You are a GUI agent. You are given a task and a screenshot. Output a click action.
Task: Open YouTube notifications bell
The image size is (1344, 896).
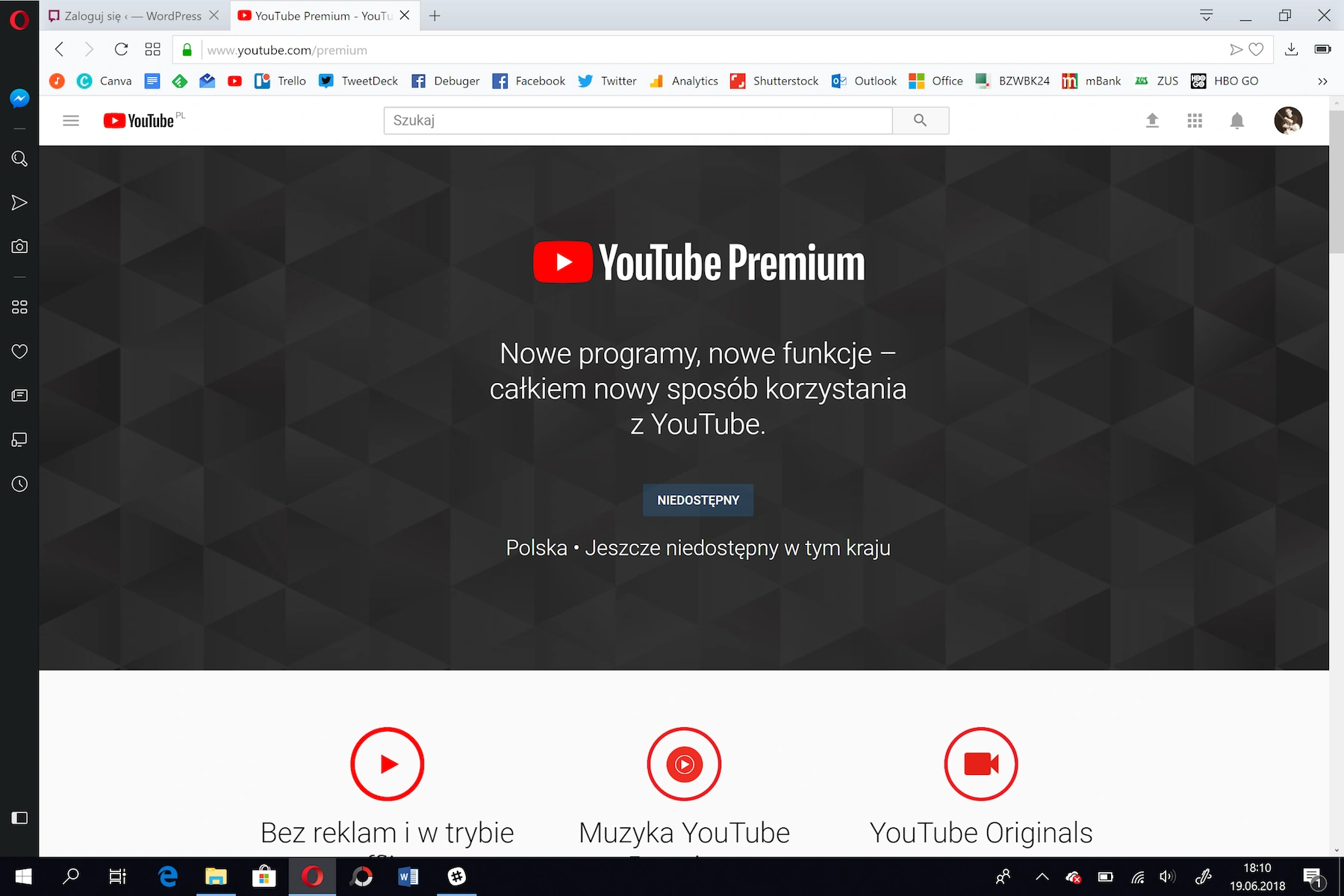(x=1237, y=120)
